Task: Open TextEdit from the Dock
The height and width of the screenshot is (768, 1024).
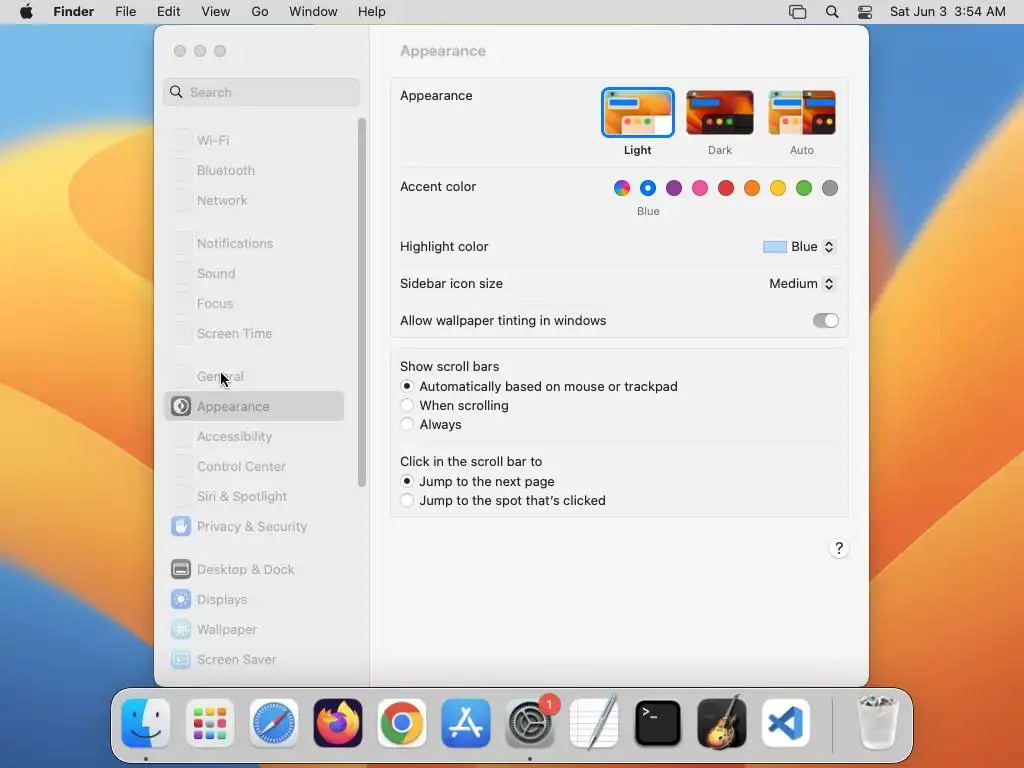Action: coord(594,723)
